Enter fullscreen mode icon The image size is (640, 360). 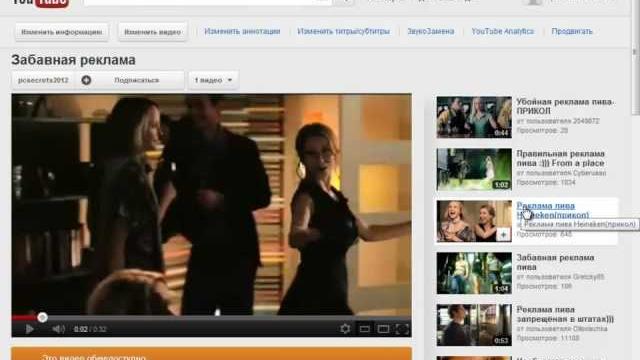[402, 329]
